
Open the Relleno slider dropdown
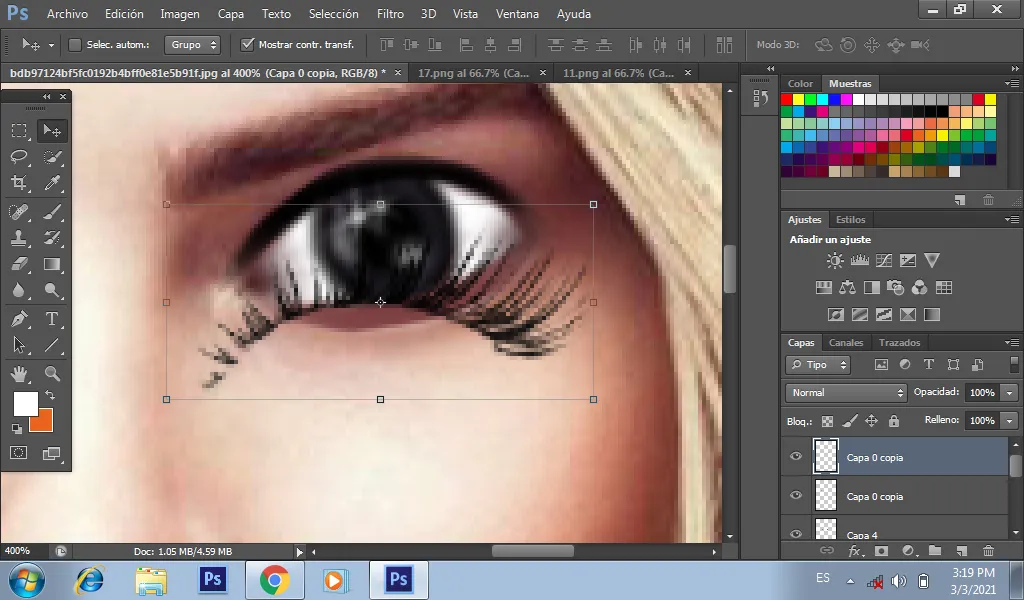(x=1010, y=420)
